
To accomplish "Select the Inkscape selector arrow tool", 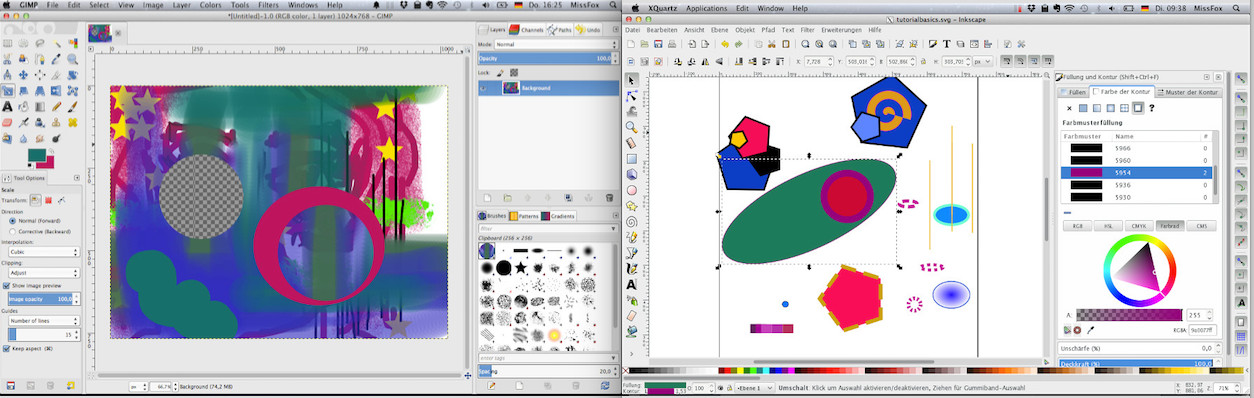I will [x=632, y=80].
